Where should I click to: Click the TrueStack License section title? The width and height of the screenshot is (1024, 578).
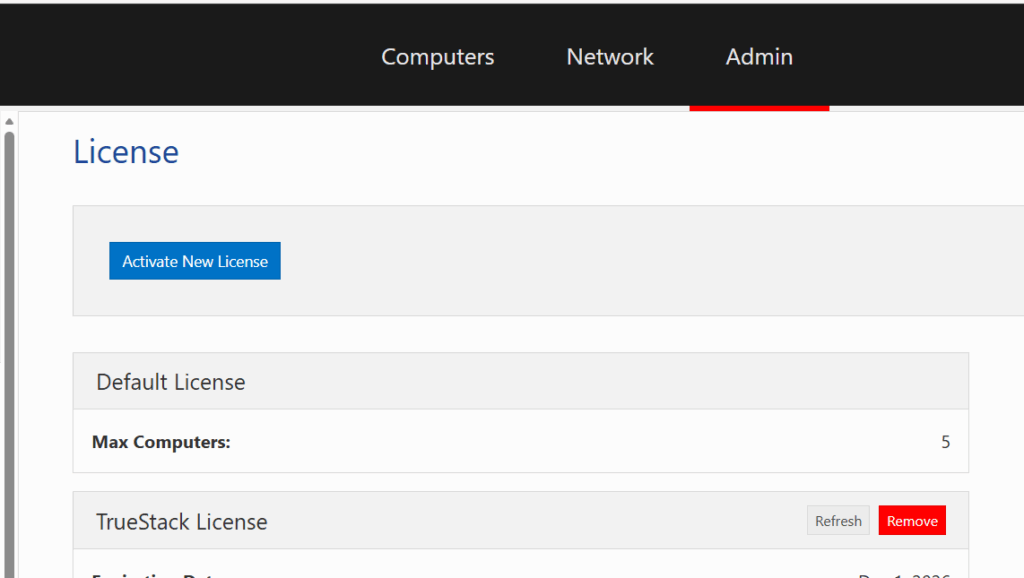(x=182, y=522)
